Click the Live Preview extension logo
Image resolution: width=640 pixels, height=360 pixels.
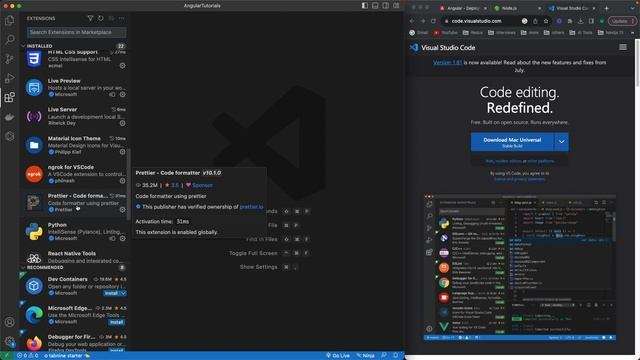(34, 87)
